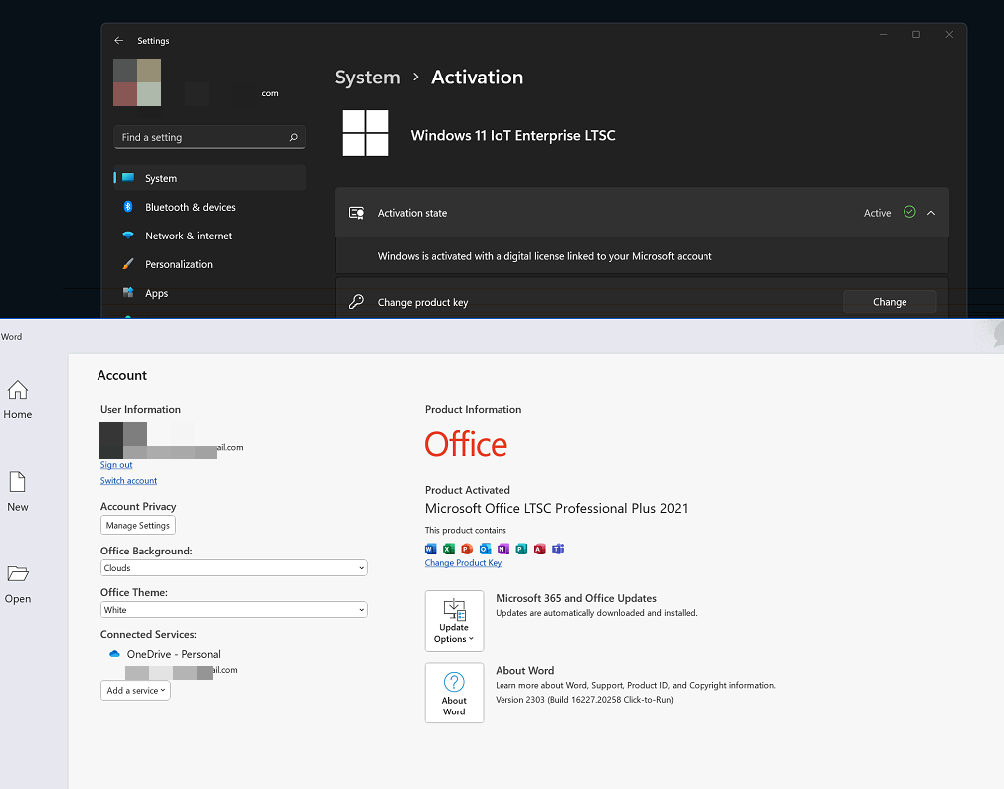Select Network & internet in Settings

pyautogui.click(x=210, y=236)
